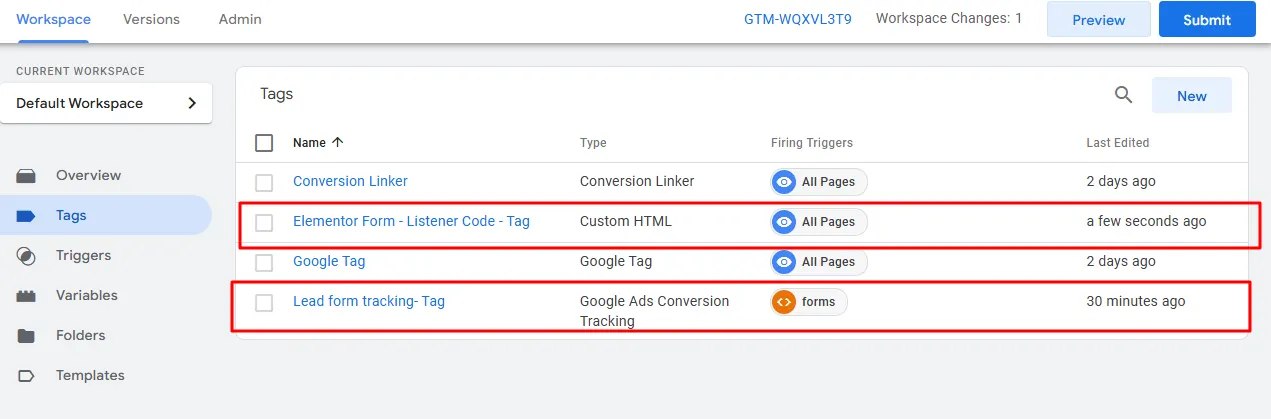Click the Custom HTML type cell
This screenshot has width=1271, height=419.
(626, 221)
